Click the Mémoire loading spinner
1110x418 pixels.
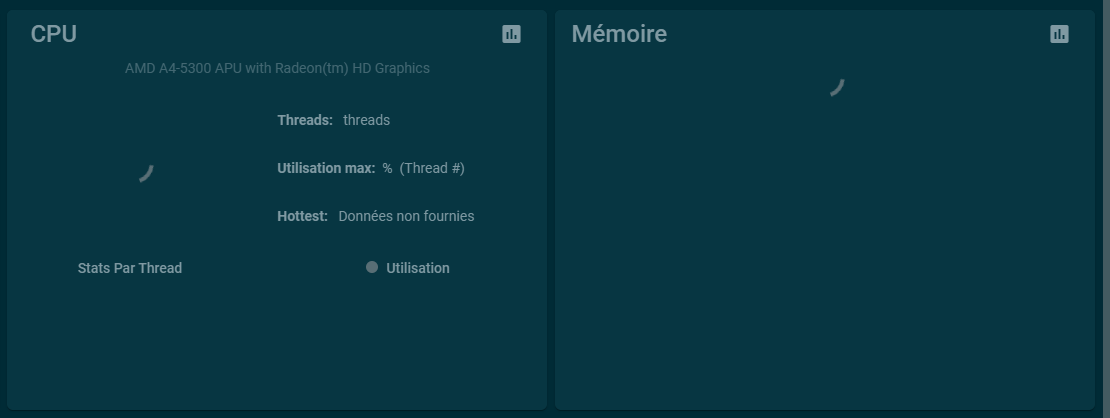837,87
